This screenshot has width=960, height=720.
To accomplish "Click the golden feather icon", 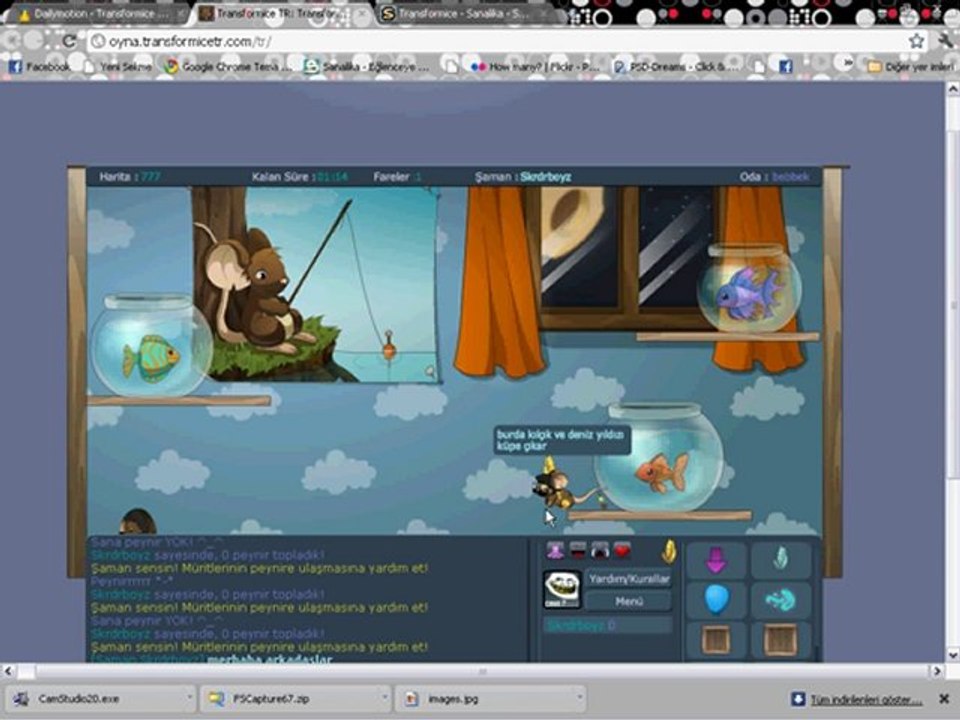I will [x=669, y=552].
